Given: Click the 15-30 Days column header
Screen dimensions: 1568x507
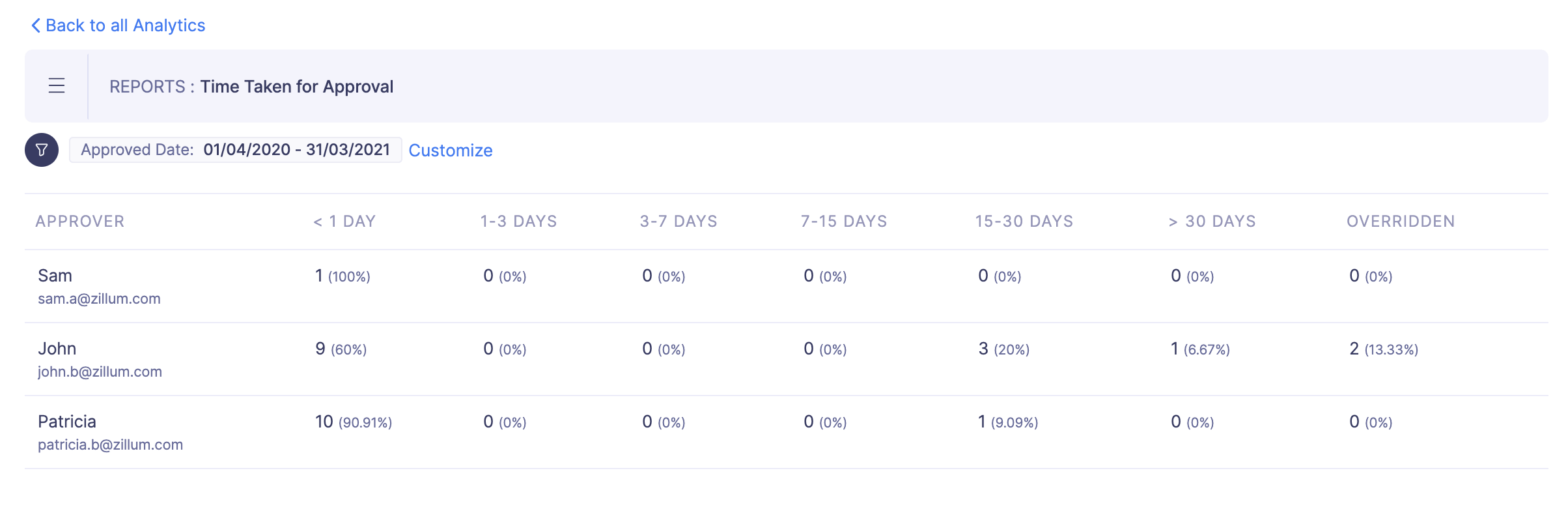Looking at the screenshot, I should tap(1024, 222).
